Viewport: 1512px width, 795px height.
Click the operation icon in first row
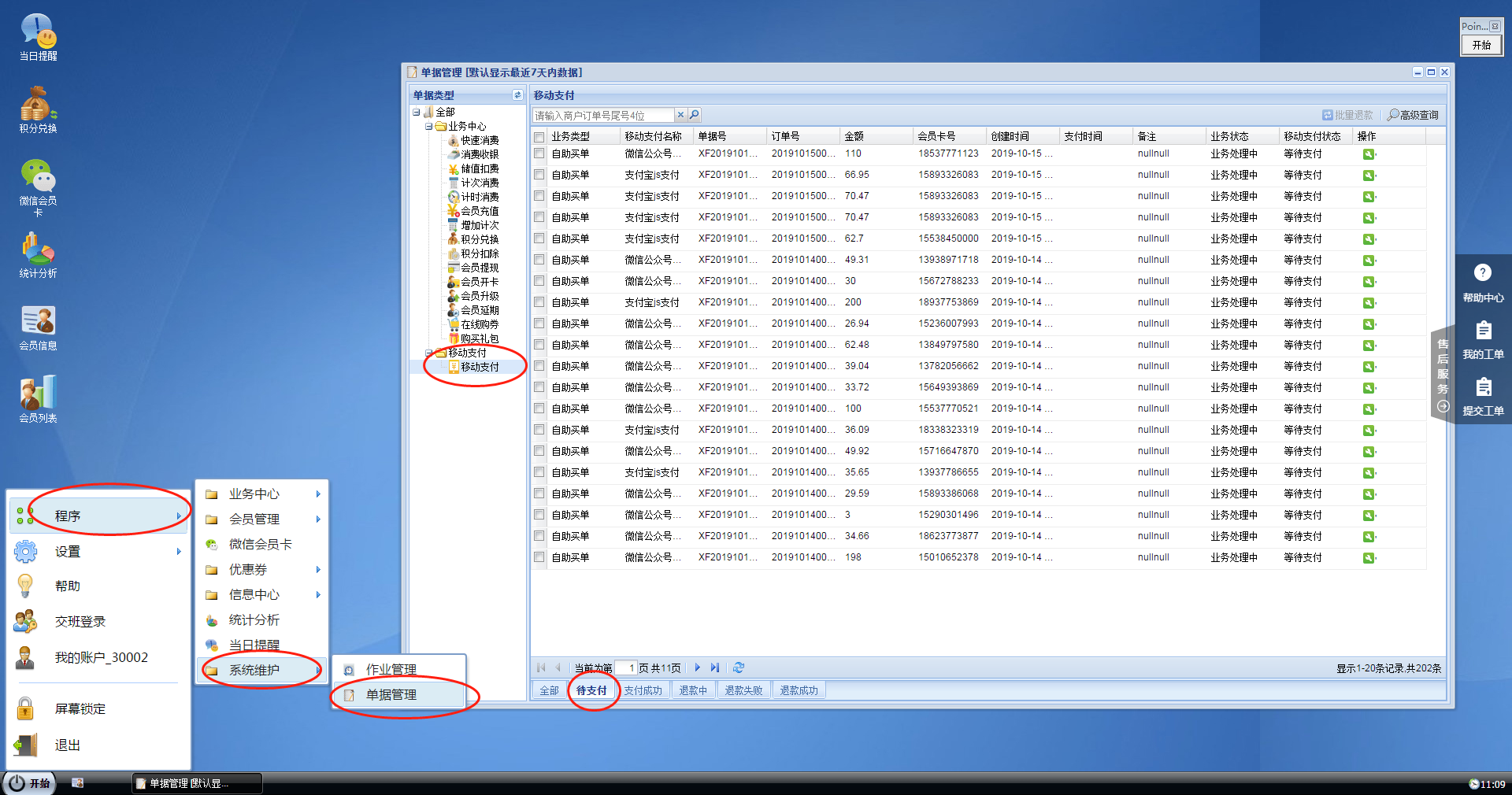[1369, 154]
